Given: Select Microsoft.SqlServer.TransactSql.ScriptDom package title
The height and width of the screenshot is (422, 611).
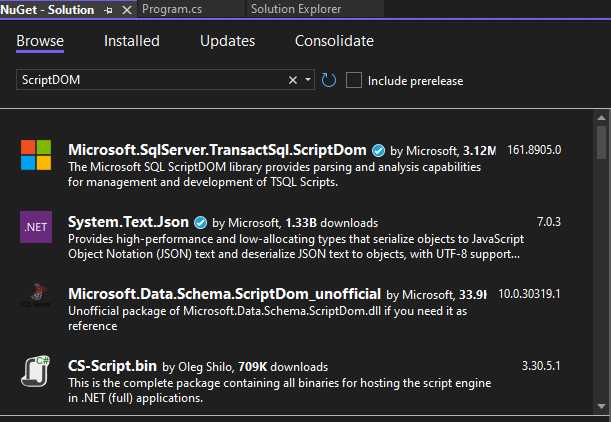Looking at the screenshot, I should (x=217, y=150).
